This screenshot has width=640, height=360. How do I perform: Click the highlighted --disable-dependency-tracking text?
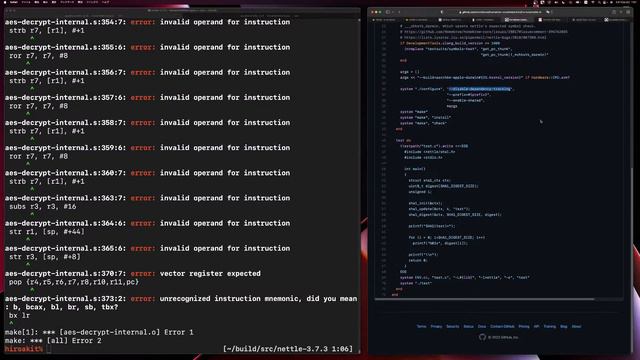(x=480, y=89)
